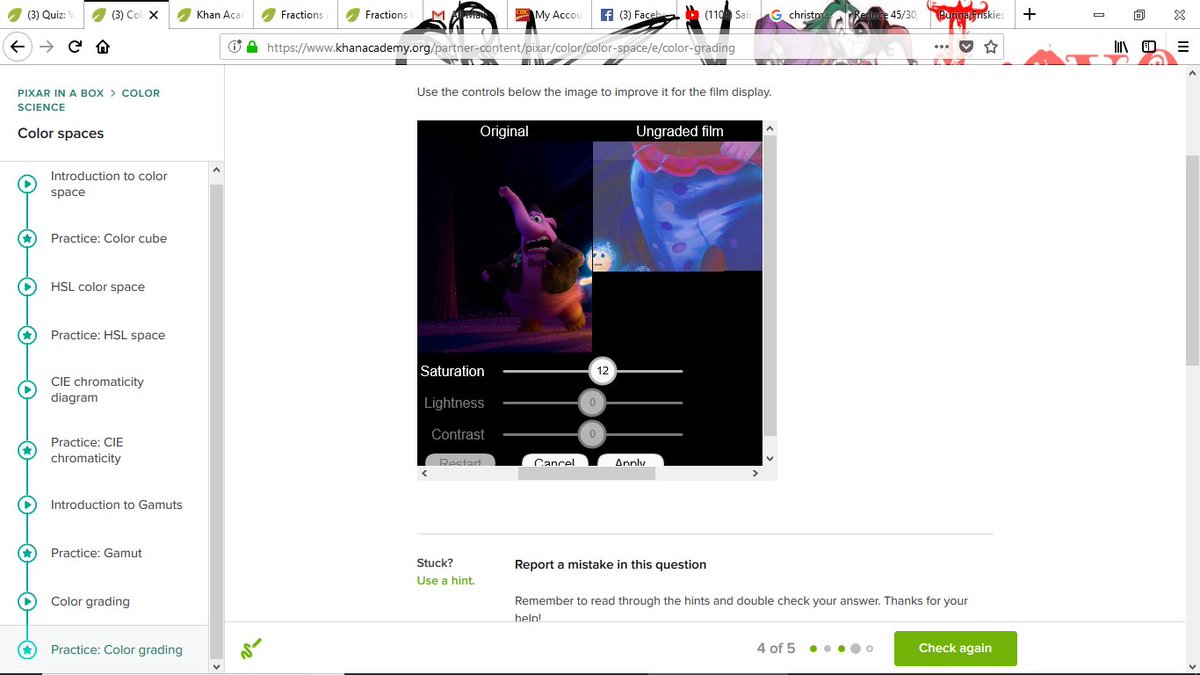Click the Check again button
This screenshot has width=1200, height=675.
[955, 648]
